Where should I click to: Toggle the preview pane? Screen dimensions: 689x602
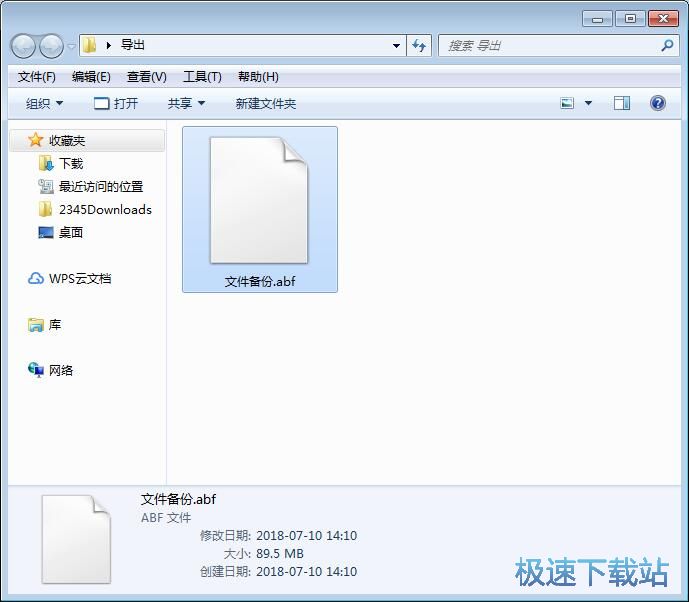[621, 103]
